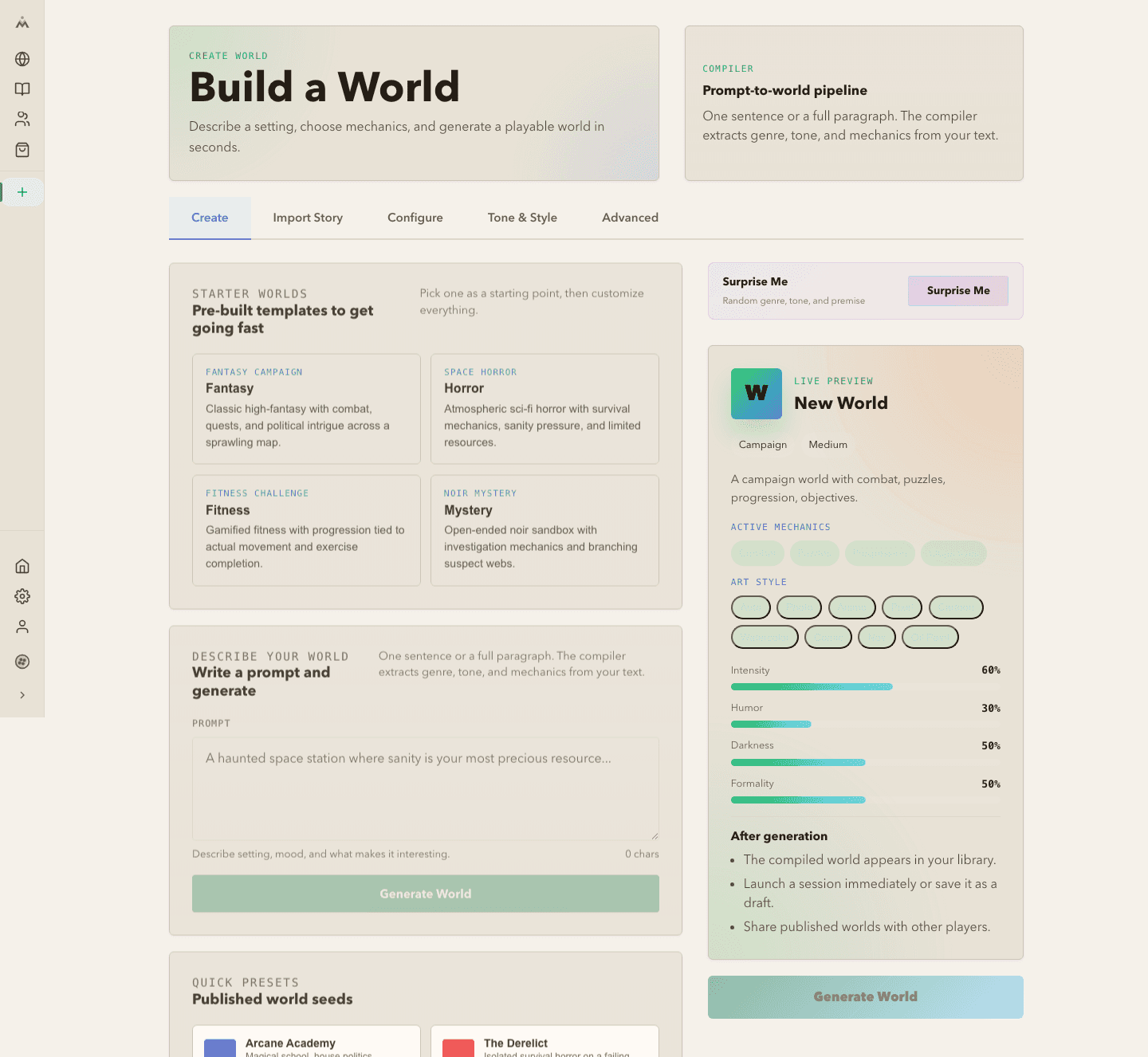Click the mountain logo at sidebar top
Viewport: 1148px width, 1057px height.
(x=22, y=24)
